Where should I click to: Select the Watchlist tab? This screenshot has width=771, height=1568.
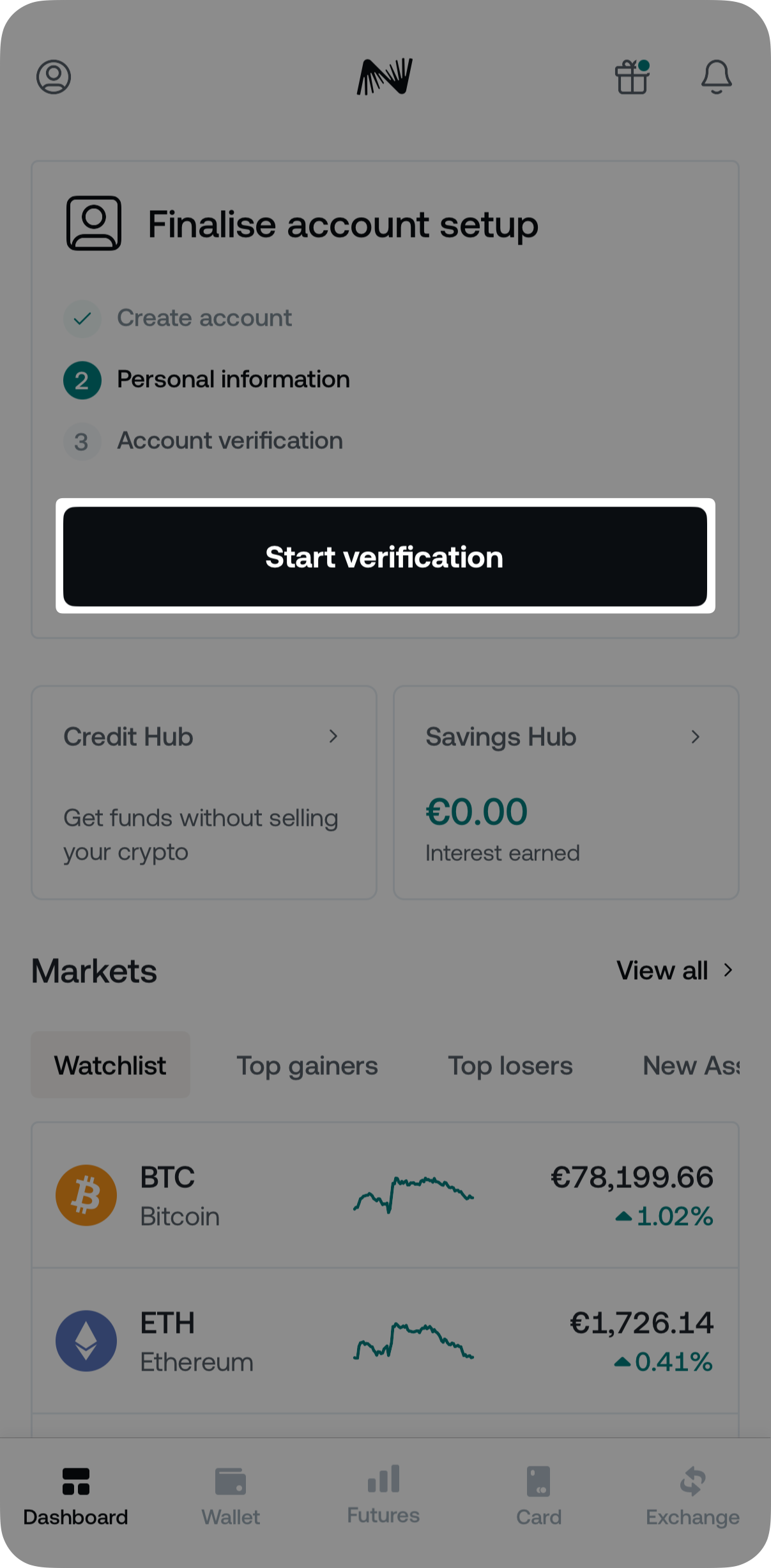(110, 1065)
